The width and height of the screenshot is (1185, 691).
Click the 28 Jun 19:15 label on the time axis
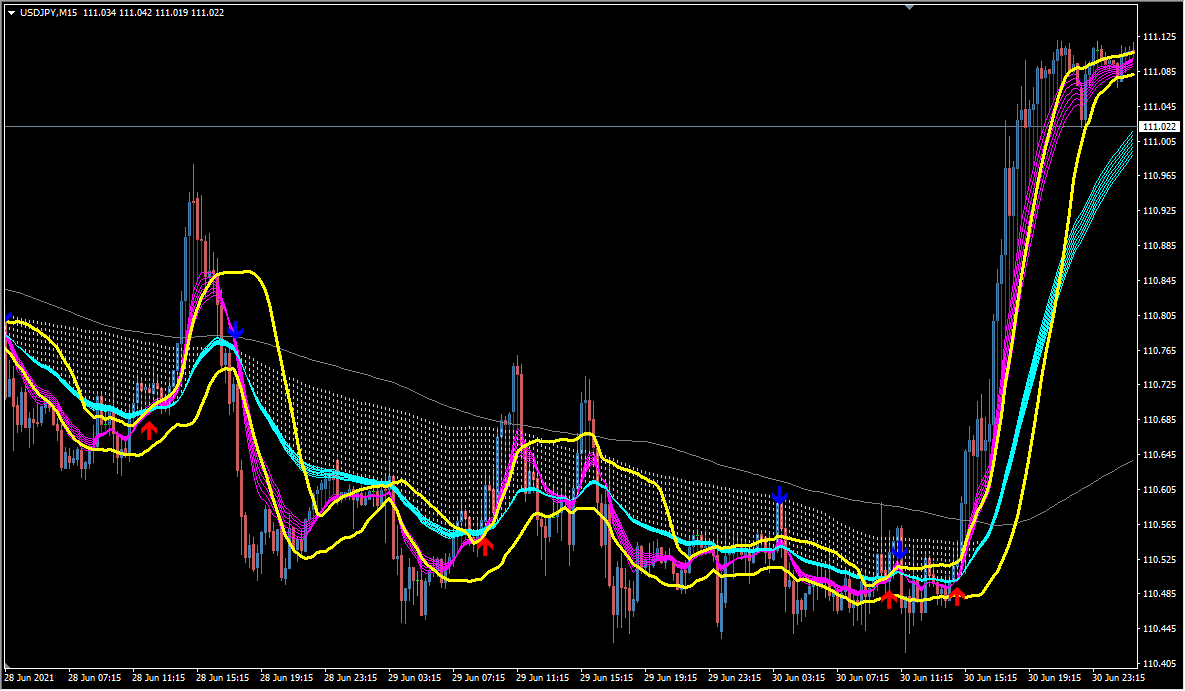point(287,678)
